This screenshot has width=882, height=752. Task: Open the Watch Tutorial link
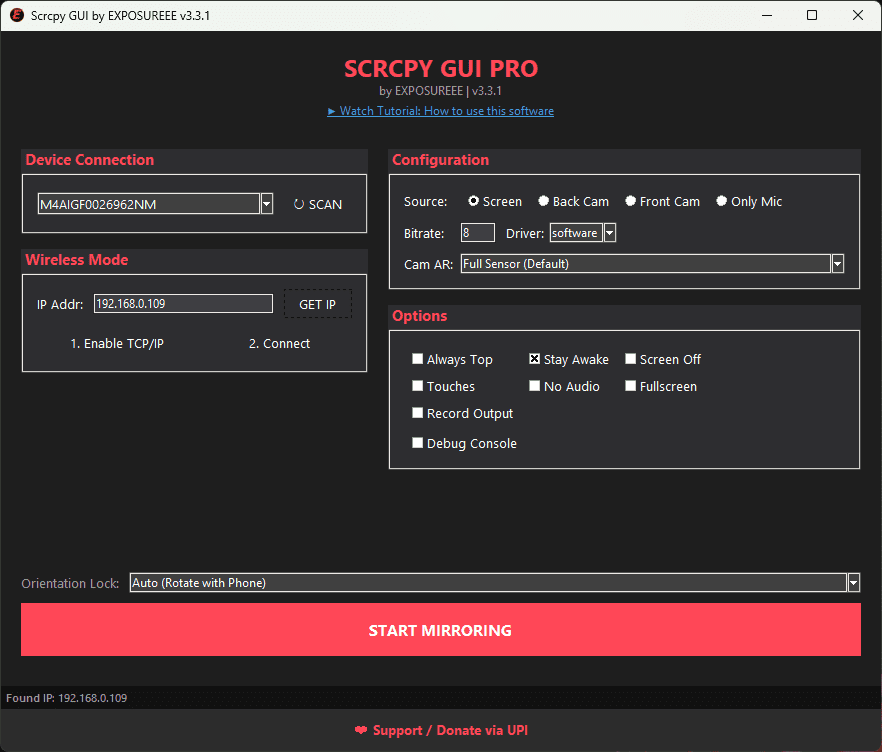[x=440, y=111]
